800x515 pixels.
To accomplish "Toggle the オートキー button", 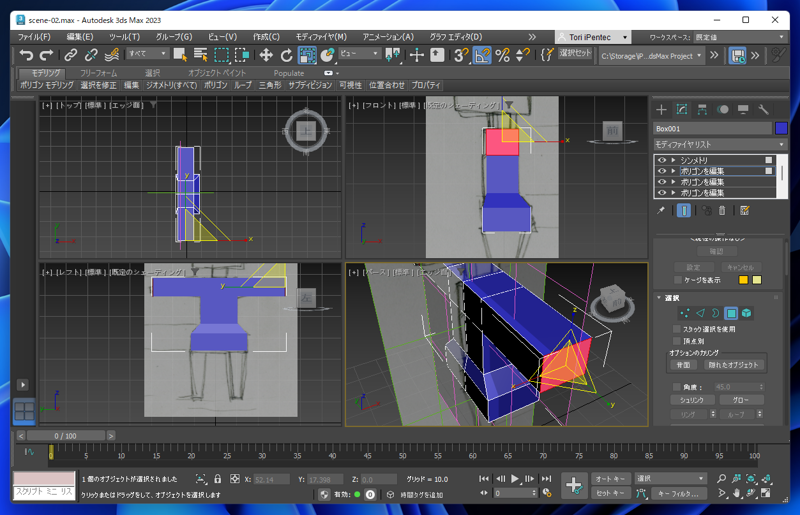I will (x=610, y=479).
